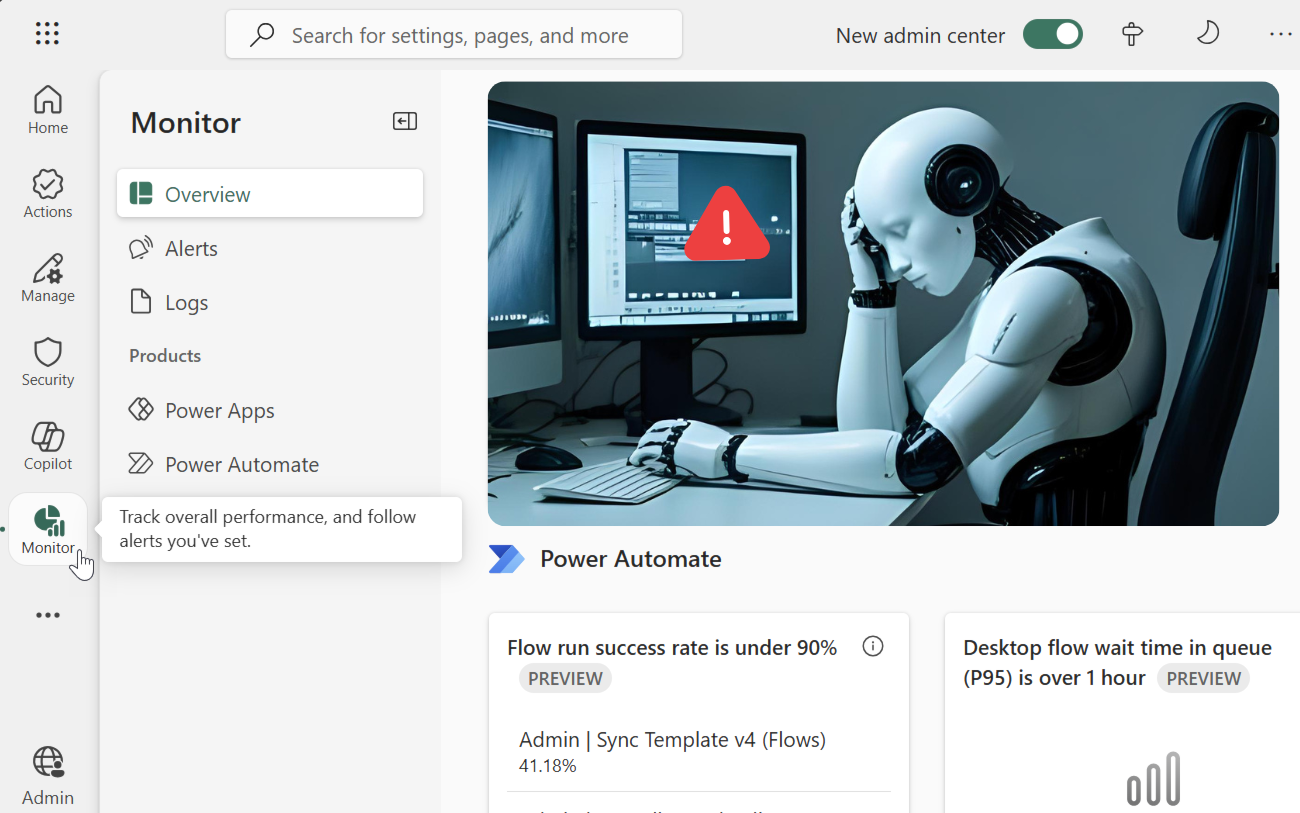Click the bar chart placeholder icon

tap(1154, 779)
